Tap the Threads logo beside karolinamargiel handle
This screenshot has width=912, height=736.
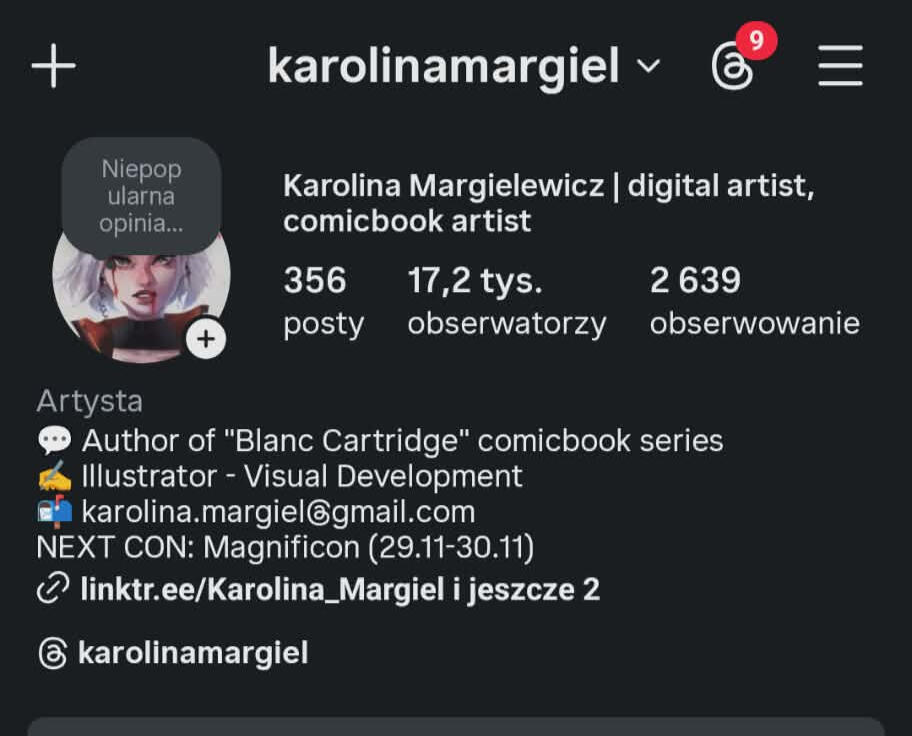point(53,653)
